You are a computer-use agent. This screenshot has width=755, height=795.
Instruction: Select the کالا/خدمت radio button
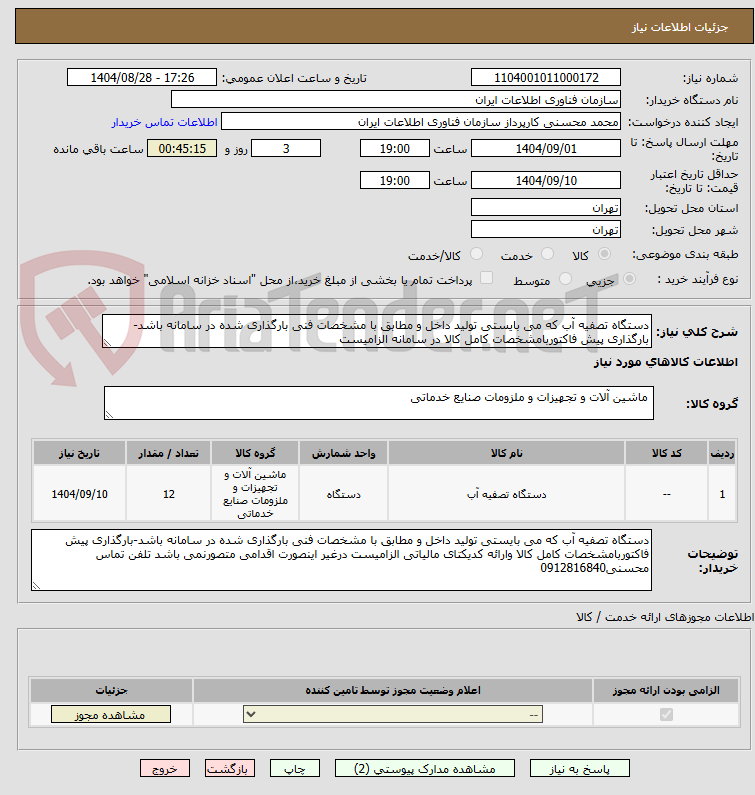(476, 254)
